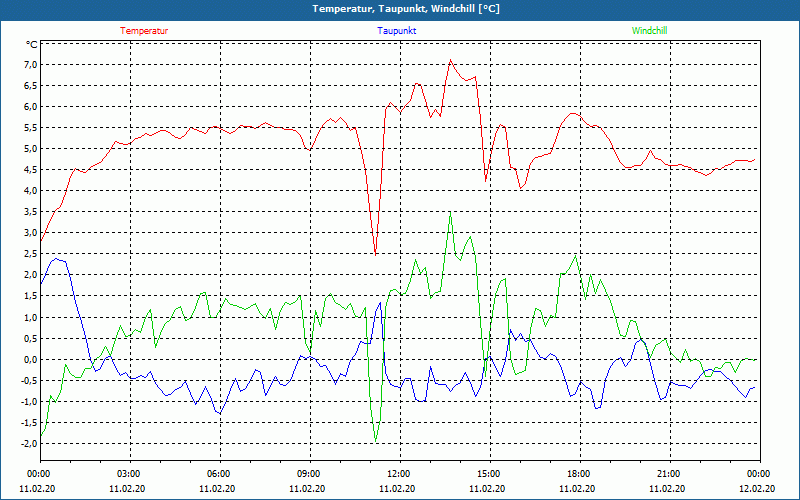Click the 12.02.20 date label

(x=757, y=488)
